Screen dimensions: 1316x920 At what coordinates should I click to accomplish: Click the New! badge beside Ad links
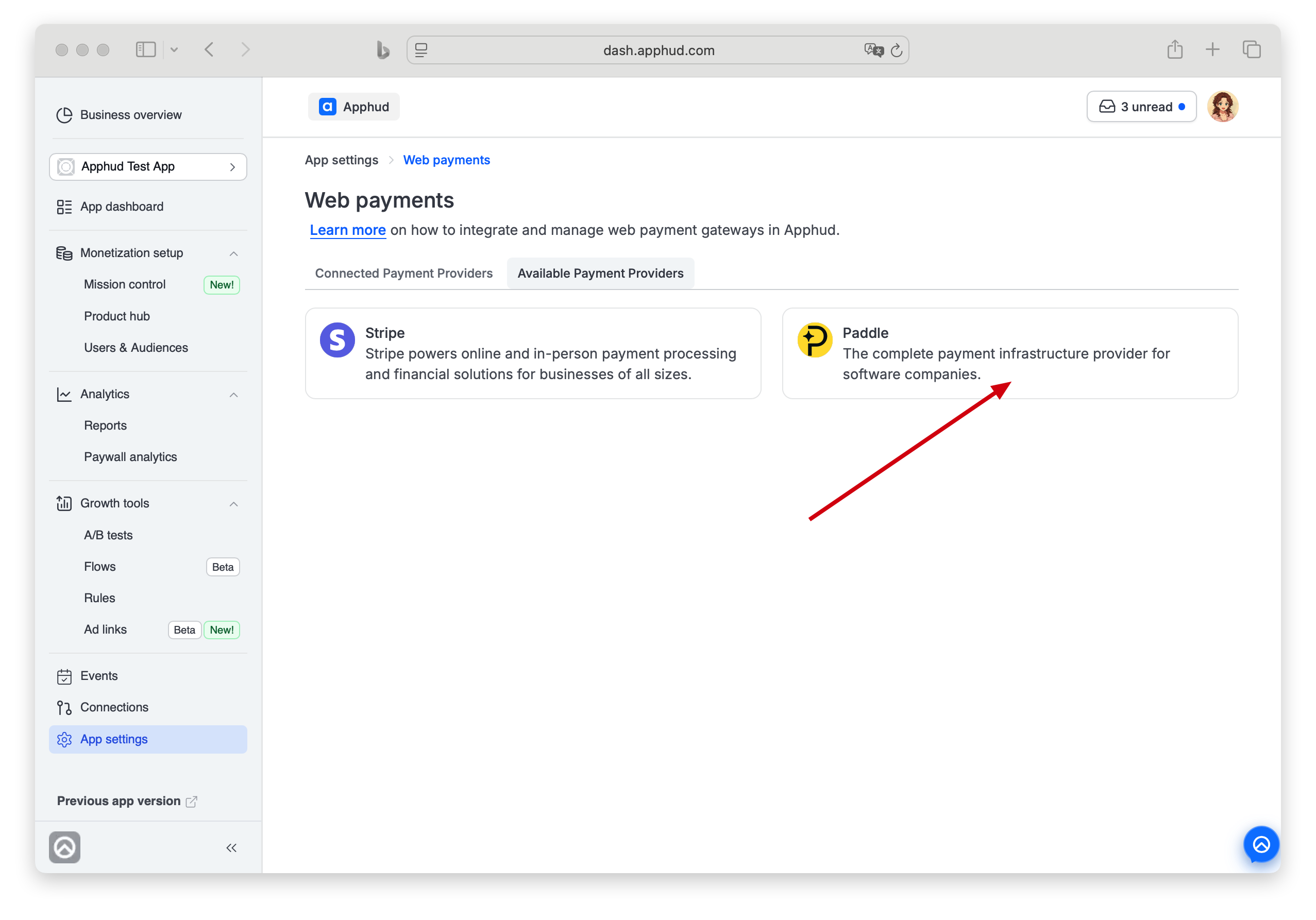(x=221, y=630)
